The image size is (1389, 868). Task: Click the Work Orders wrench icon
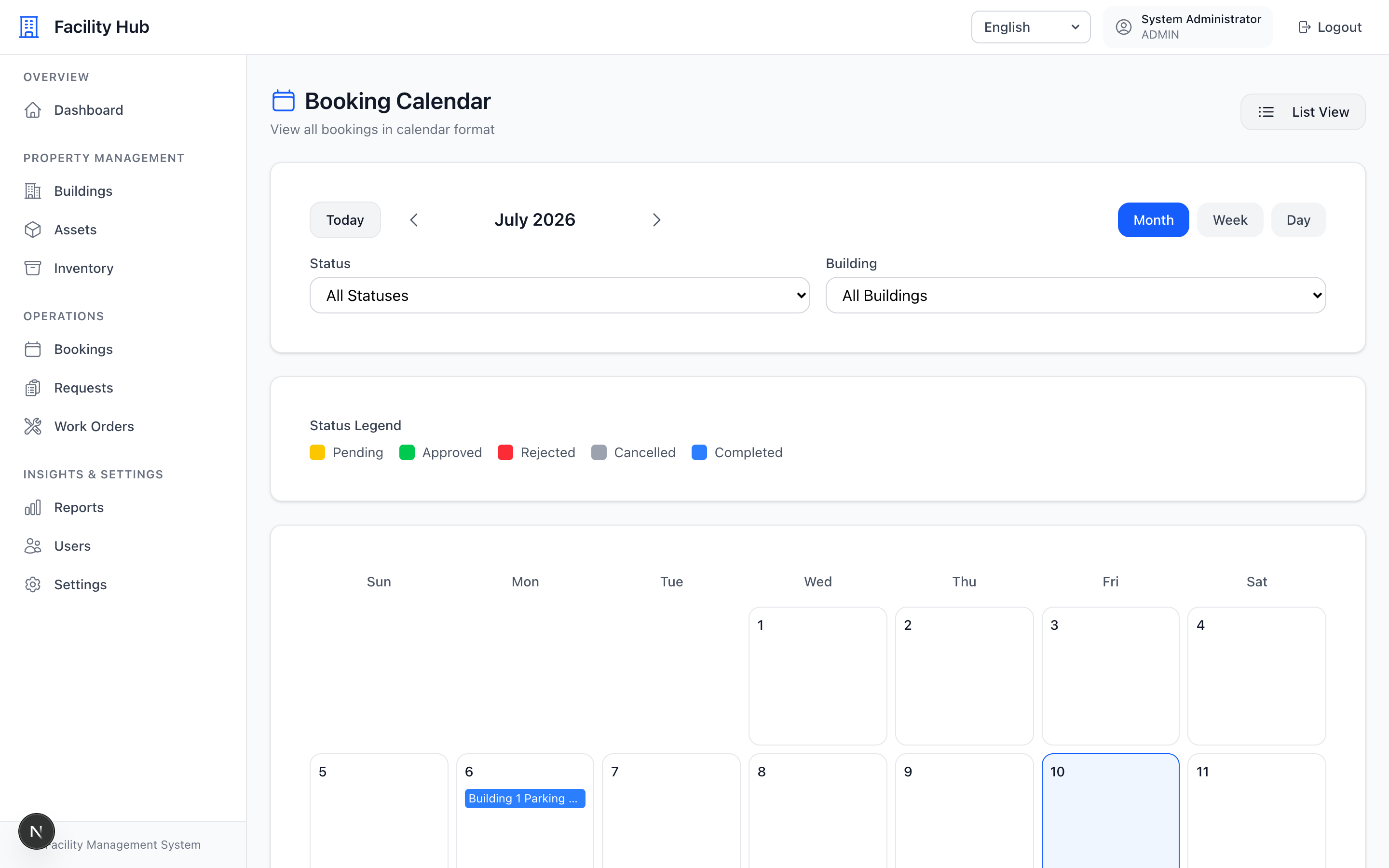coord(33,426)
